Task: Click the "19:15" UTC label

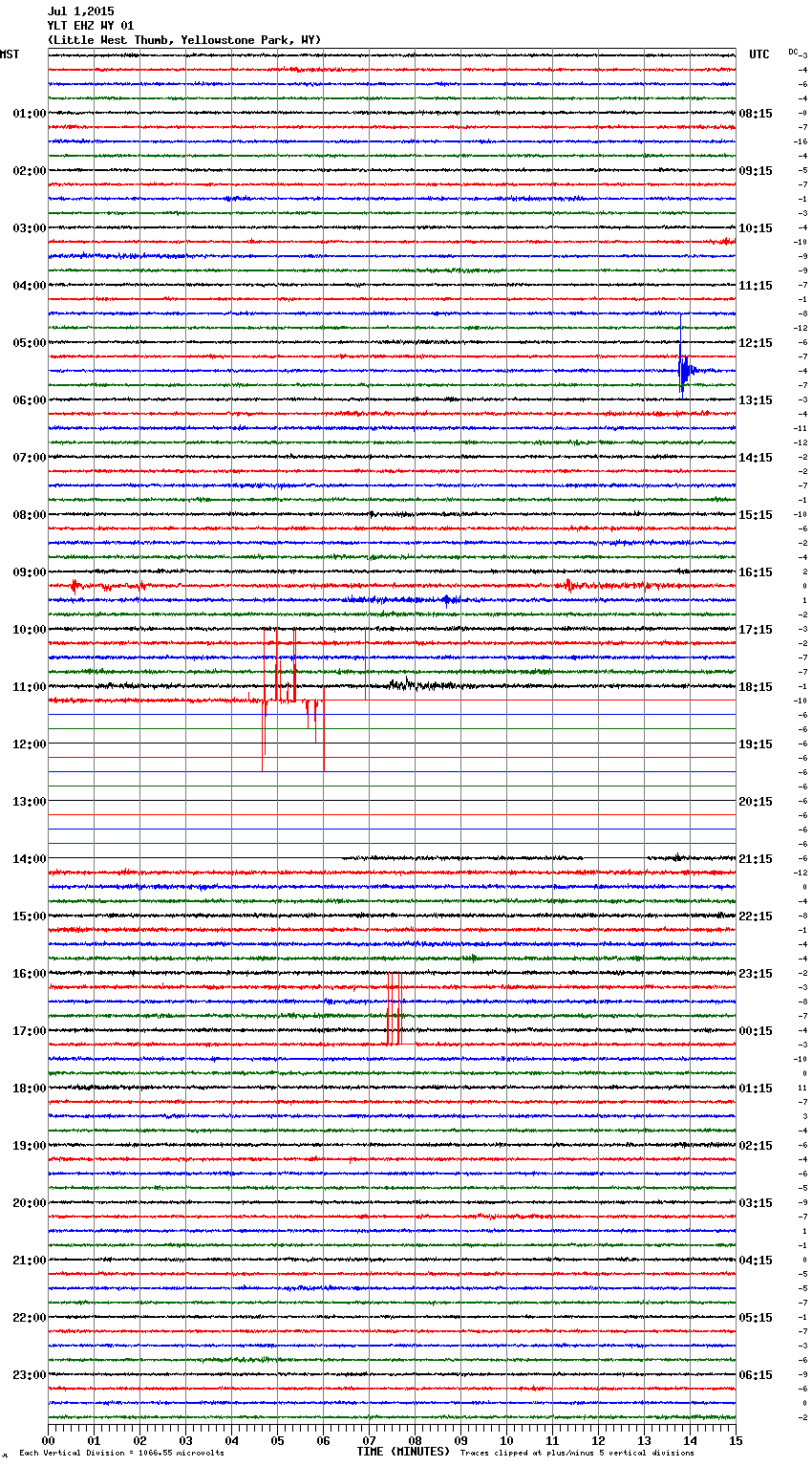Action: tap(756, 744)
